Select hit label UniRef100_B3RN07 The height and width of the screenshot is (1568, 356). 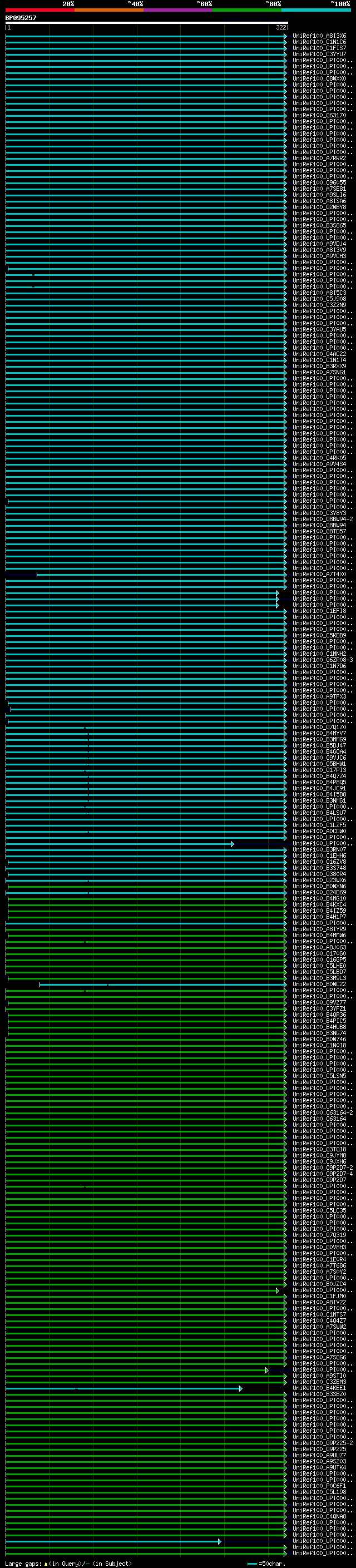pos(319,849)
